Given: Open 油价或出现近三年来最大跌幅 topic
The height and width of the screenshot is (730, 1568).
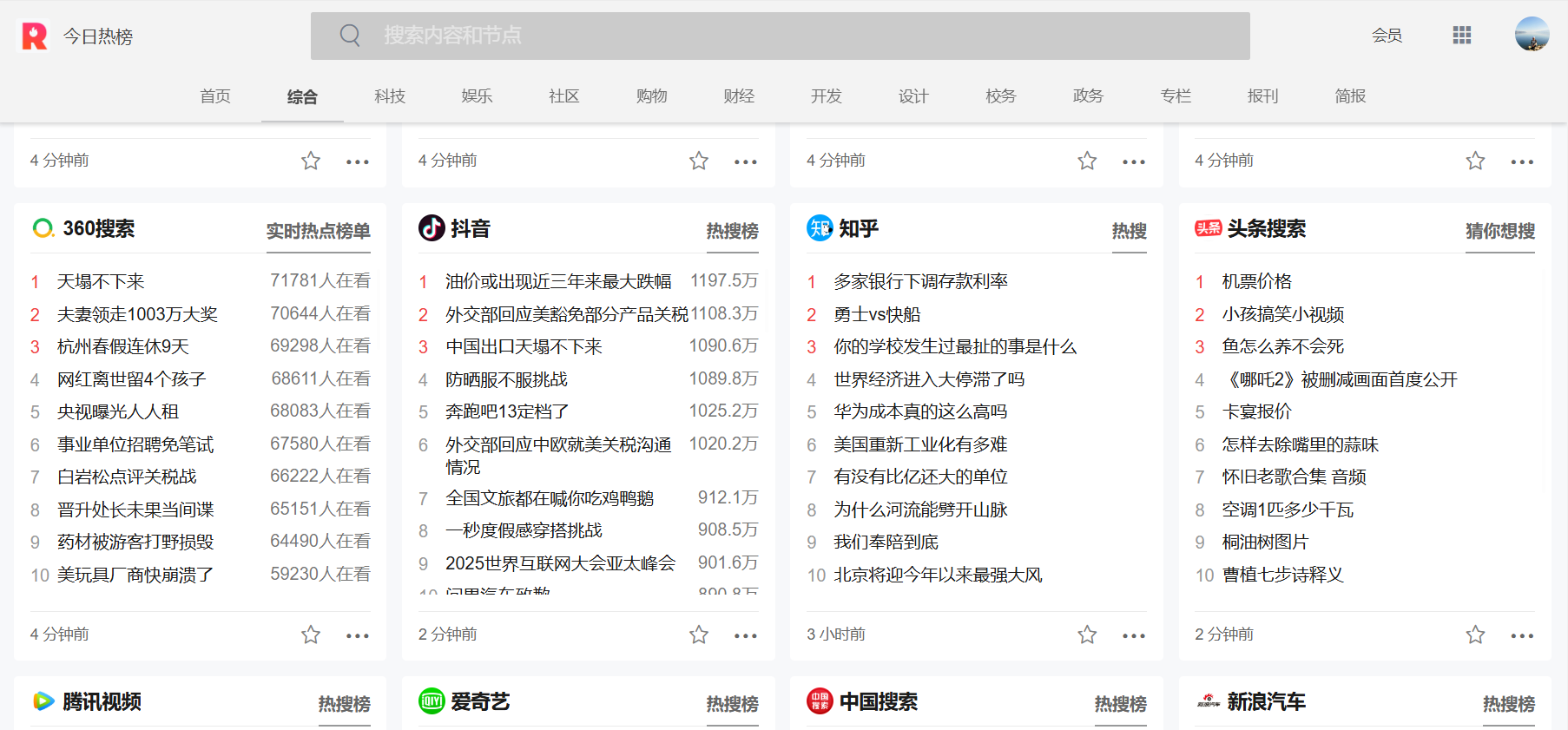Looking at the screenshot, I should click(558, 281).
